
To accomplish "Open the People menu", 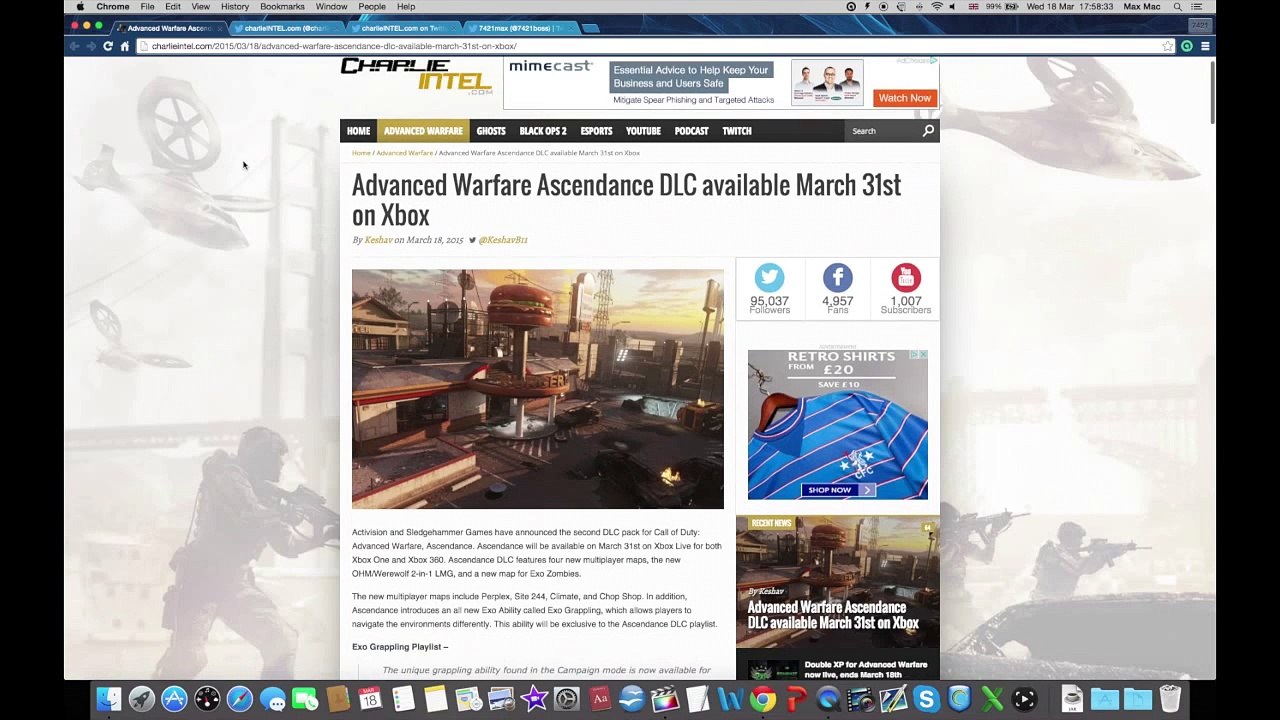I will [x=372, y=7].
